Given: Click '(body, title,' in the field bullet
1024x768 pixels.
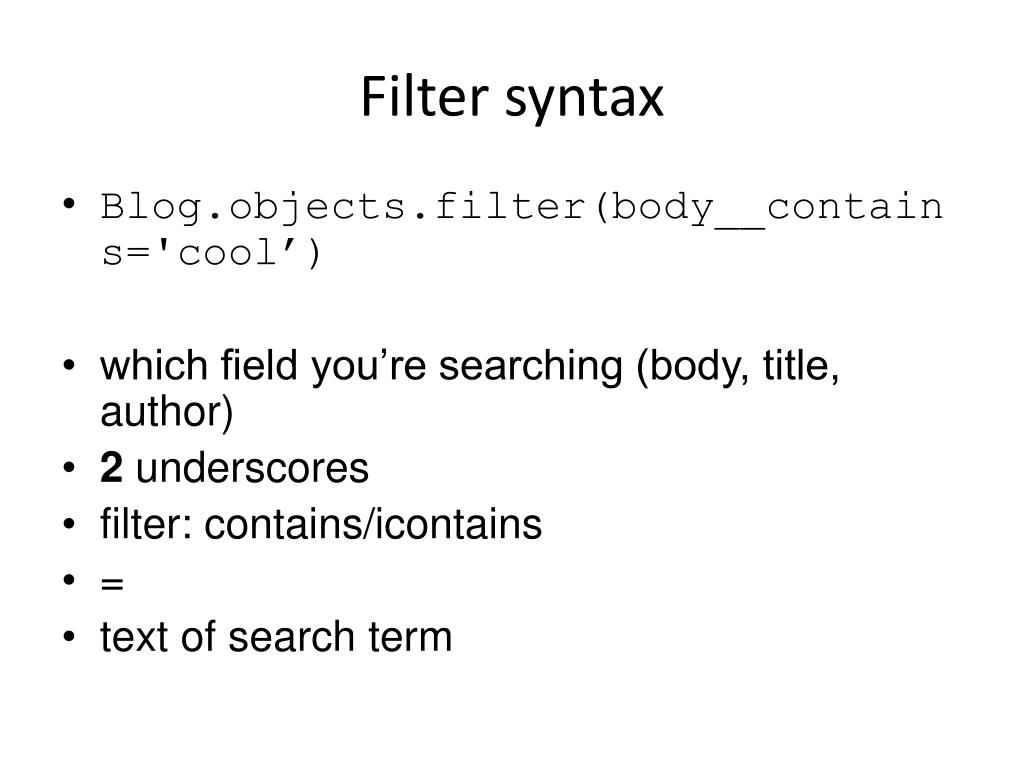Looking at the screenshot, I should coord(738,367).
